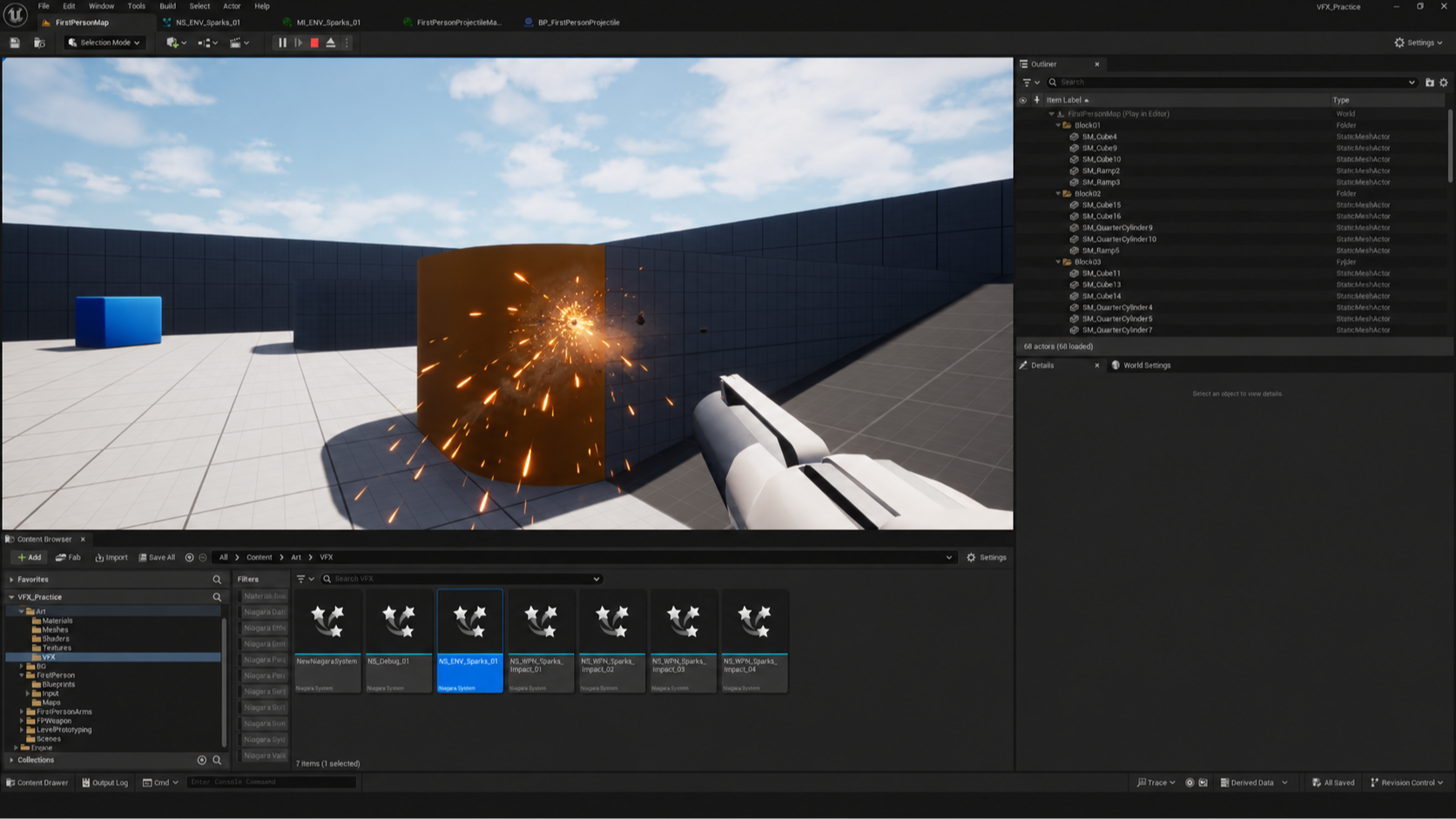
Task: Collapse the Block01 folder in Outliner
Action: coord(1058,125)
